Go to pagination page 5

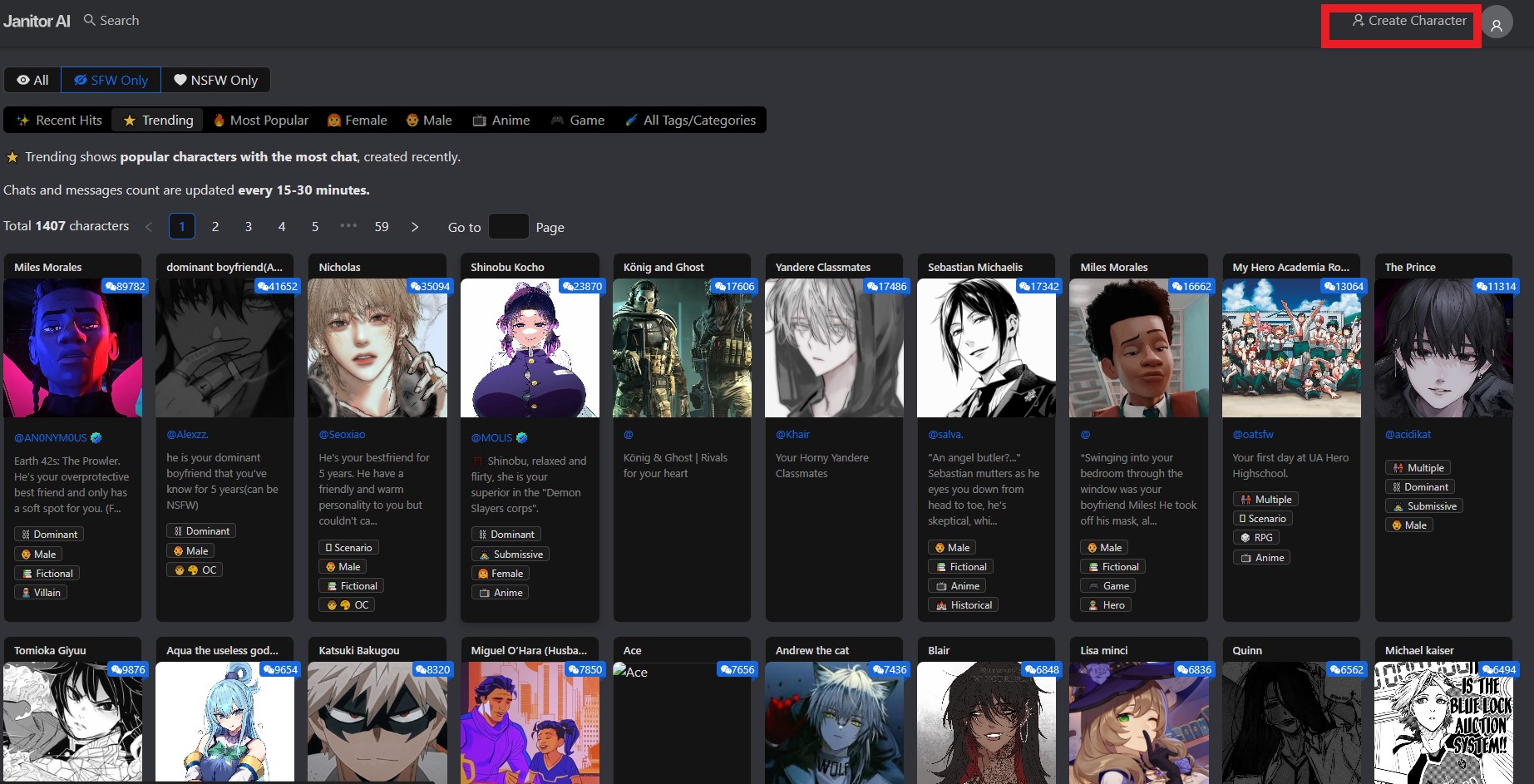click(x=315, y=226)
